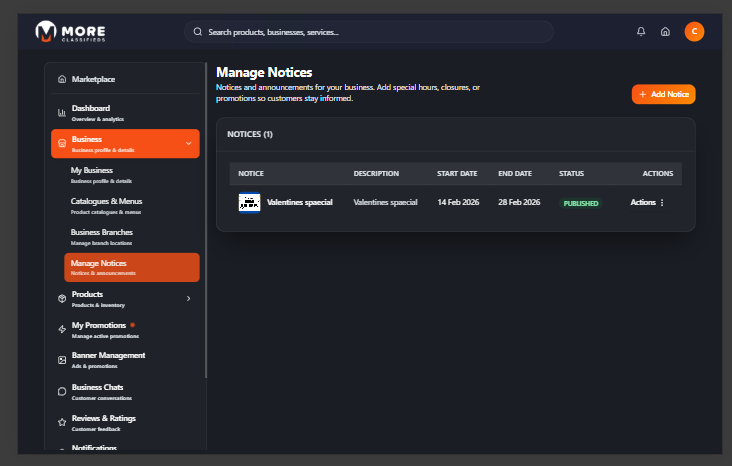Image resolution: width=732 pixels, height=466 pixels.
Task: Click the Dashboard chart icon
Action: click(62, 112)
